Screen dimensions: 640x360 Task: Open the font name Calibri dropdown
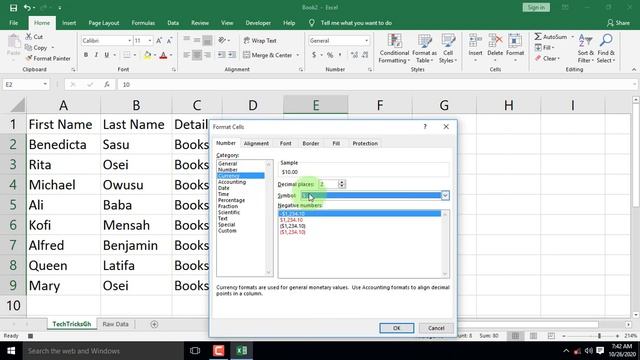click(x=129, y=40)
